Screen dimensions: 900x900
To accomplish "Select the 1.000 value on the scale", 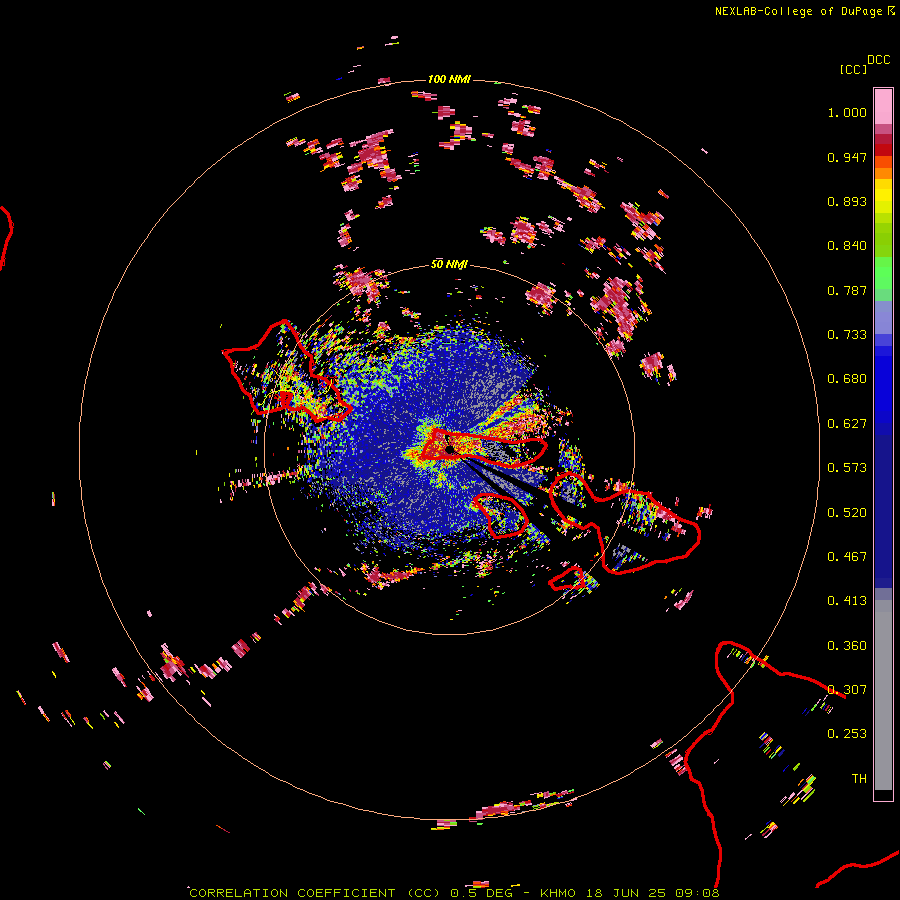I will point(847,112).
